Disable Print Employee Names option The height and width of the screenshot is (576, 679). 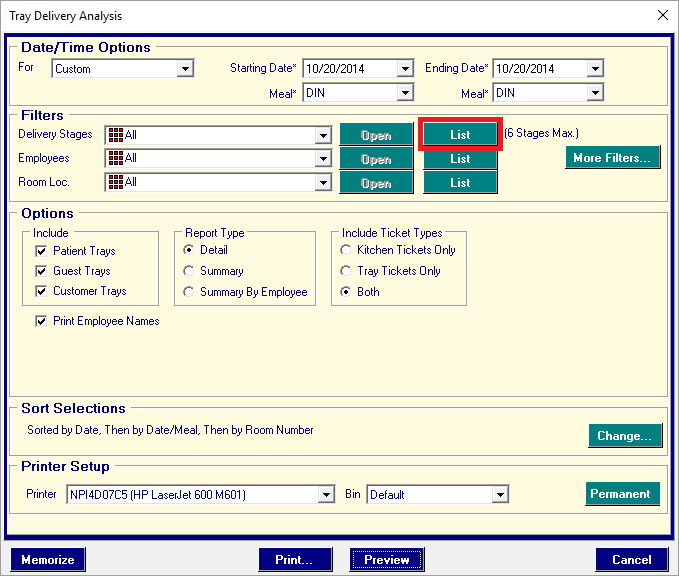pos(41,321)
